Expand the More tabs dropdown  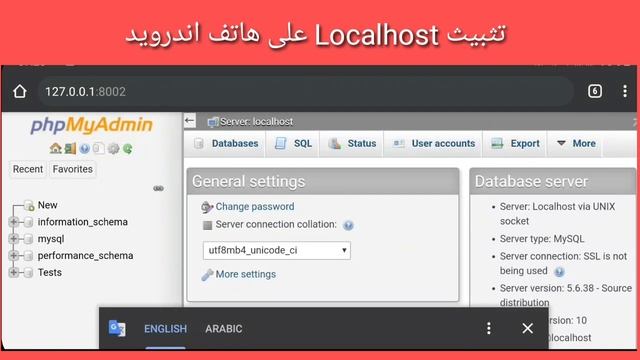576,144
